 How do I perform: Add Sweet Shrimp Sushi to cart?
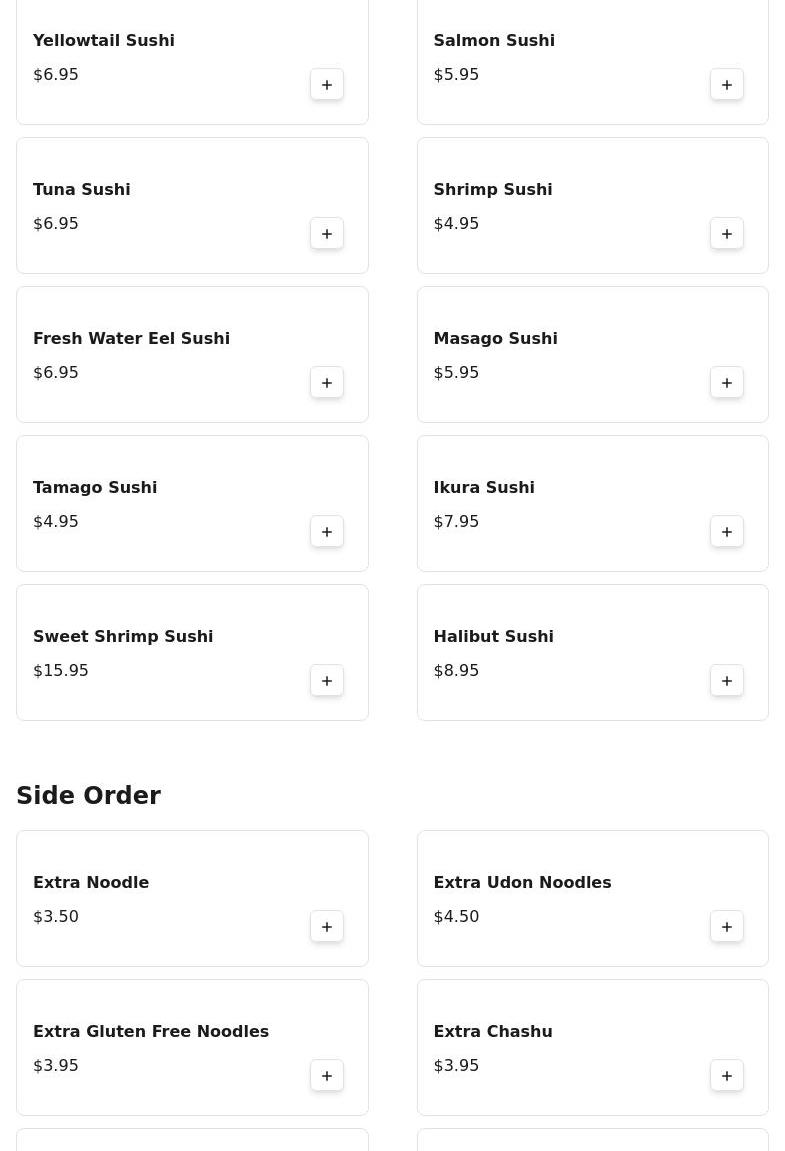click(327, 681)
